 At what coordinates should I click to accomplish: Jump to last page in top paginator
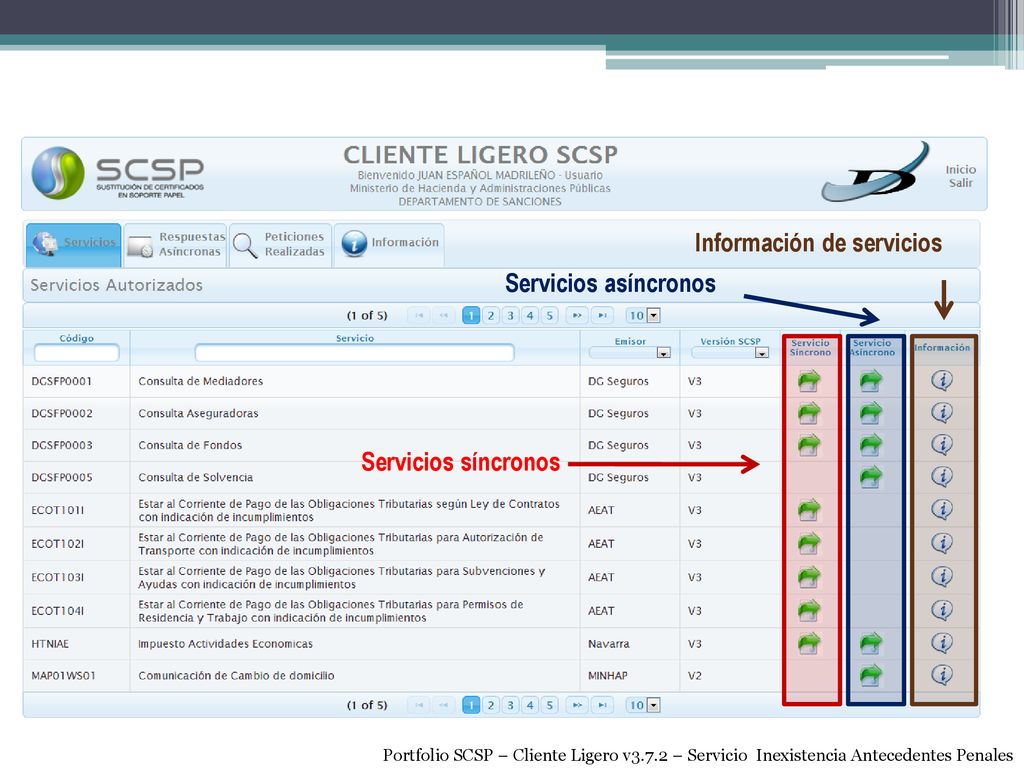(x=602, y=315)
